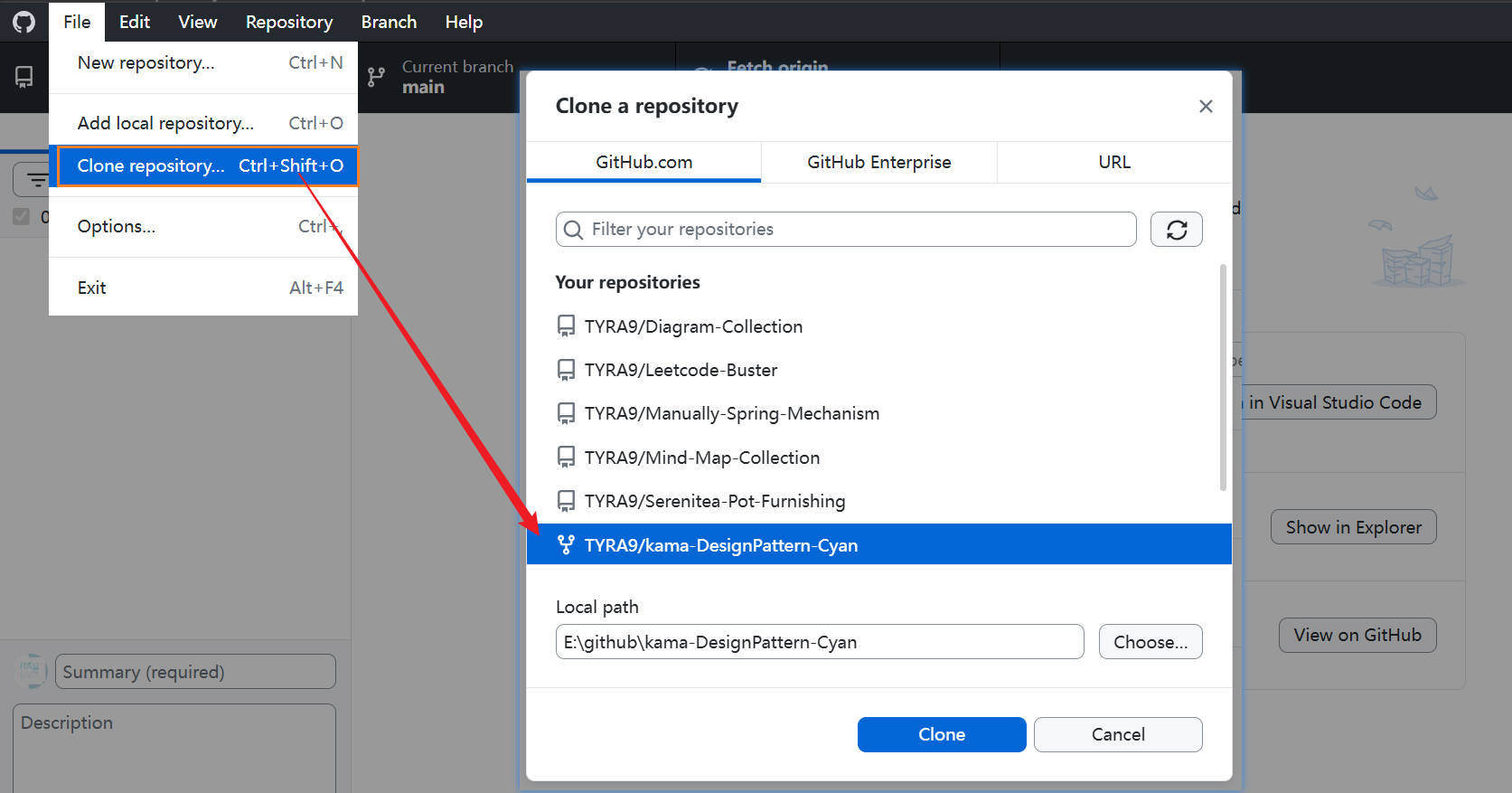Click repository icon next to TYRA9/Mind-Map-Collection
The height and width of the screenshot is (793, 1512).
(566, 458)
